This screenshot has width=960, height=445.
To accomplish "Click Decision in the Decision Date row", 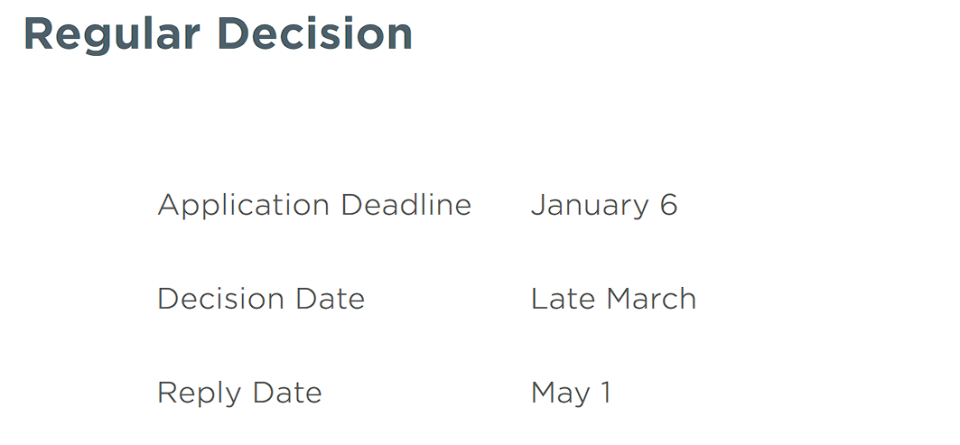I will (x=216, y=299).
